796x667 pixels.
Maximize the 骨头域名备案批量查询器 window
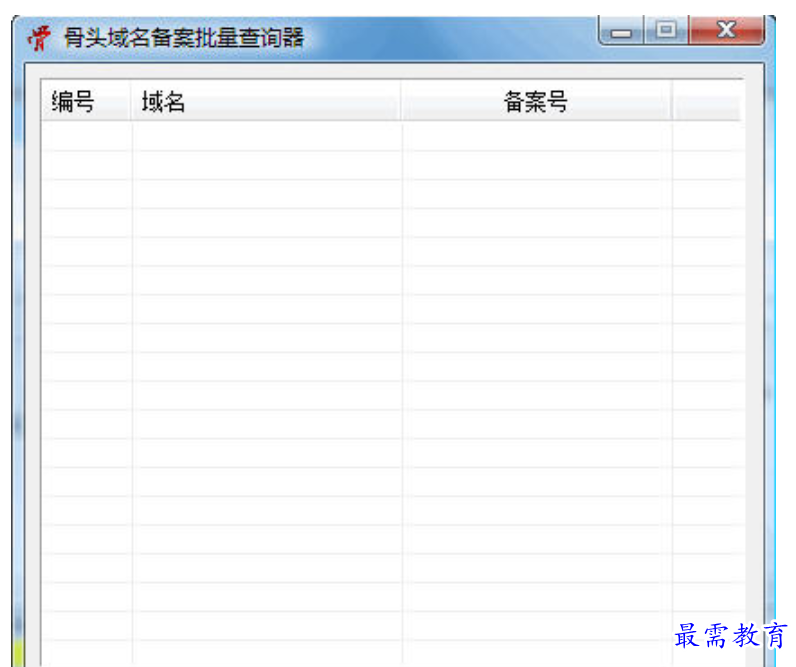pos(666,30)
